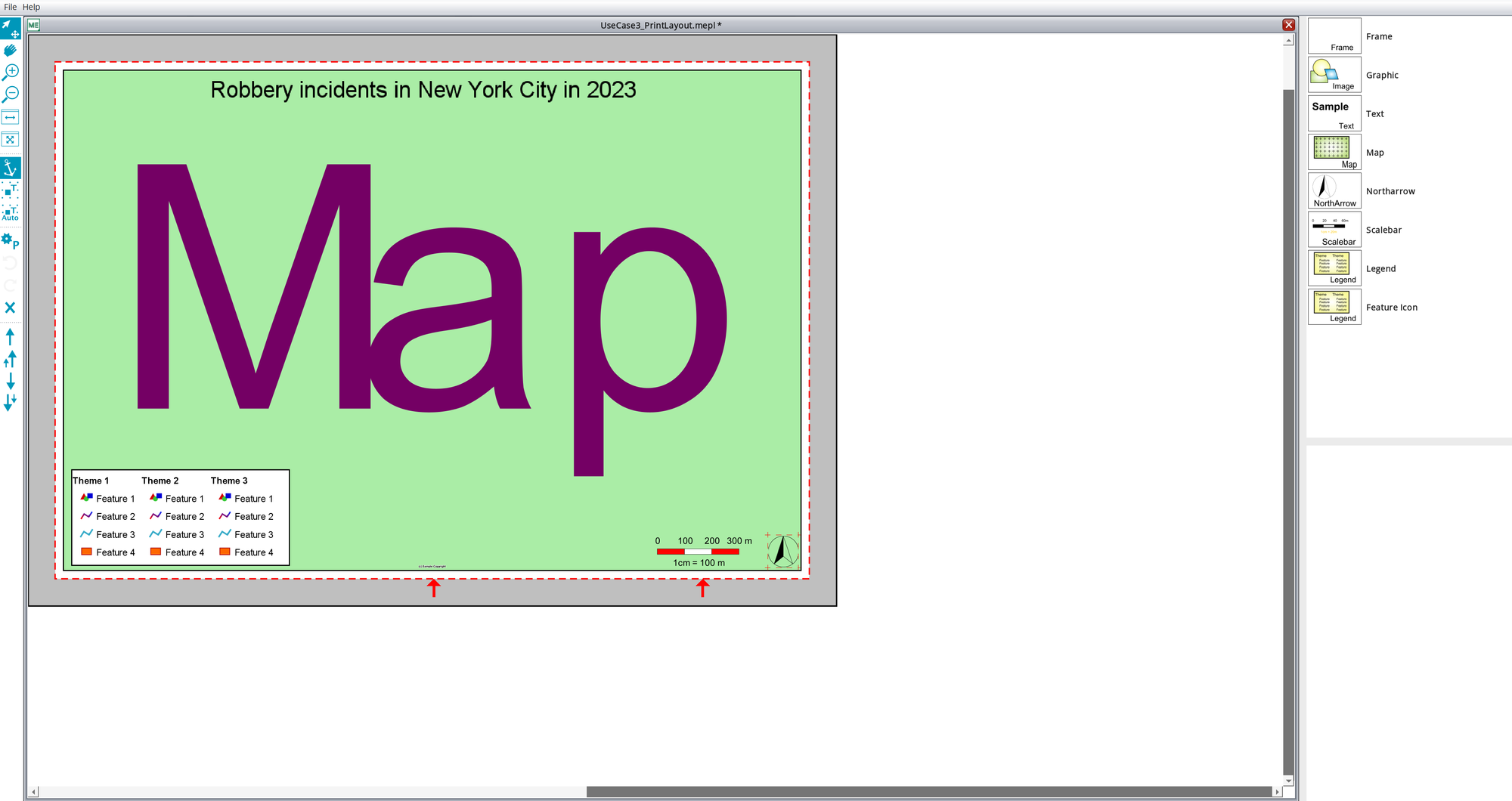The width and height of the screenshot is (1512, 801).
Task: Insert a Legend element
Action: point(1334,268)
